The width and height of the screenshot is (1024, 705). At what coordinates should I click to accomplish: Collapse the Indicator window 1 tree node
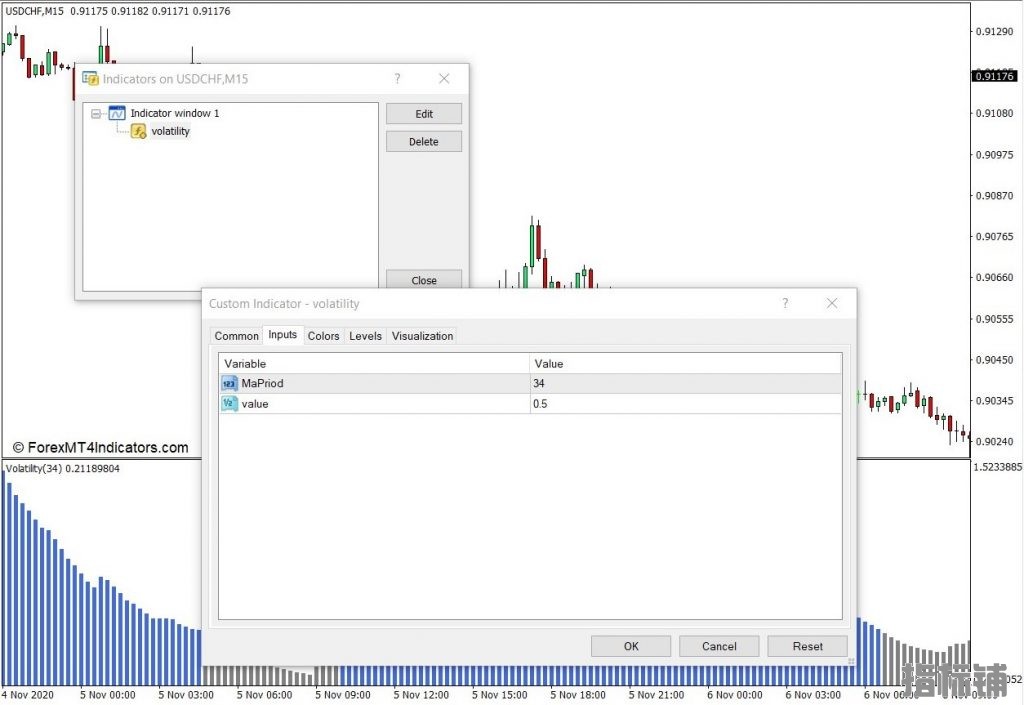(96, 114)
